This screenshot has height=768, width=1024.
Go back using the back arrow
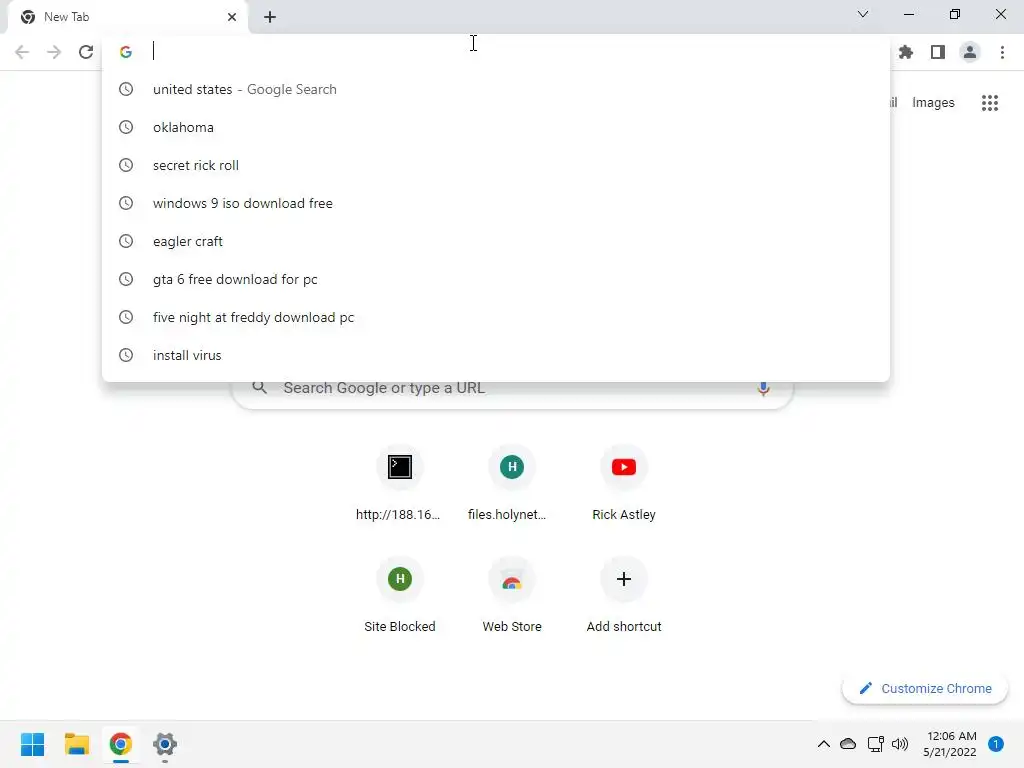(x=22, y=52)
